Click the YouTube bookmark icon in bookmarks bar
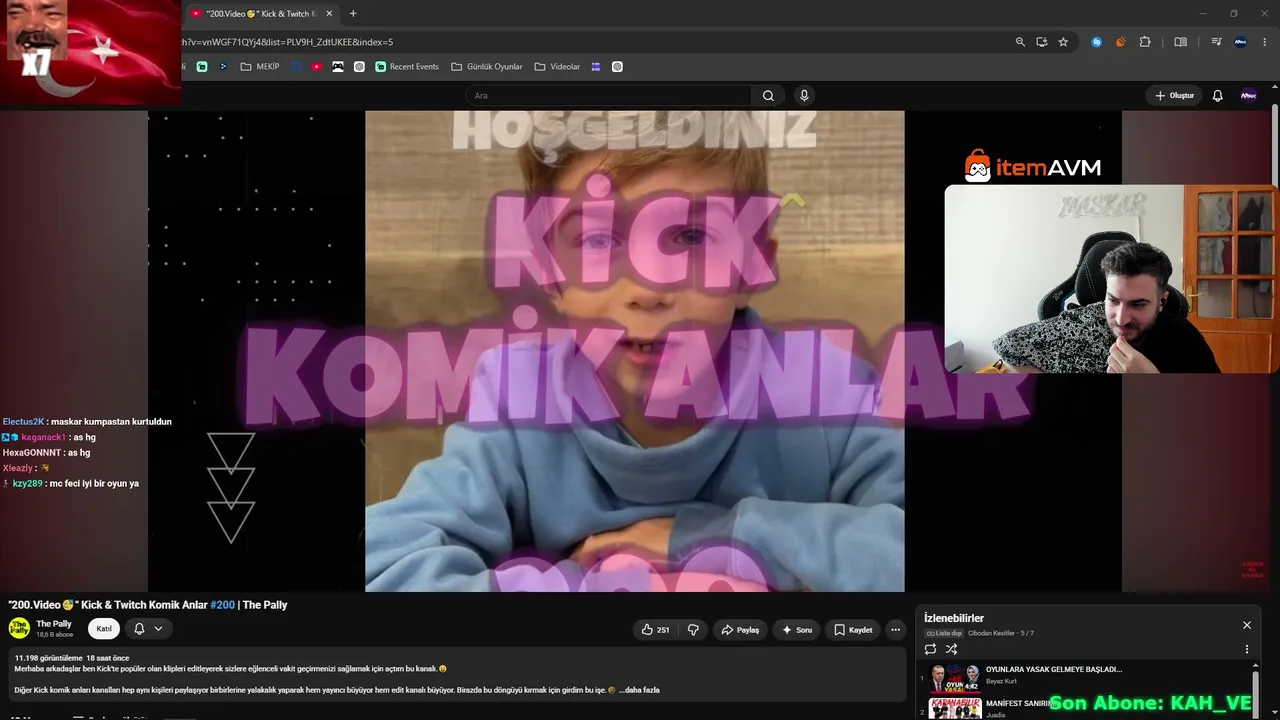This screenshot has height=720, width=1280. tap(316, 67)
